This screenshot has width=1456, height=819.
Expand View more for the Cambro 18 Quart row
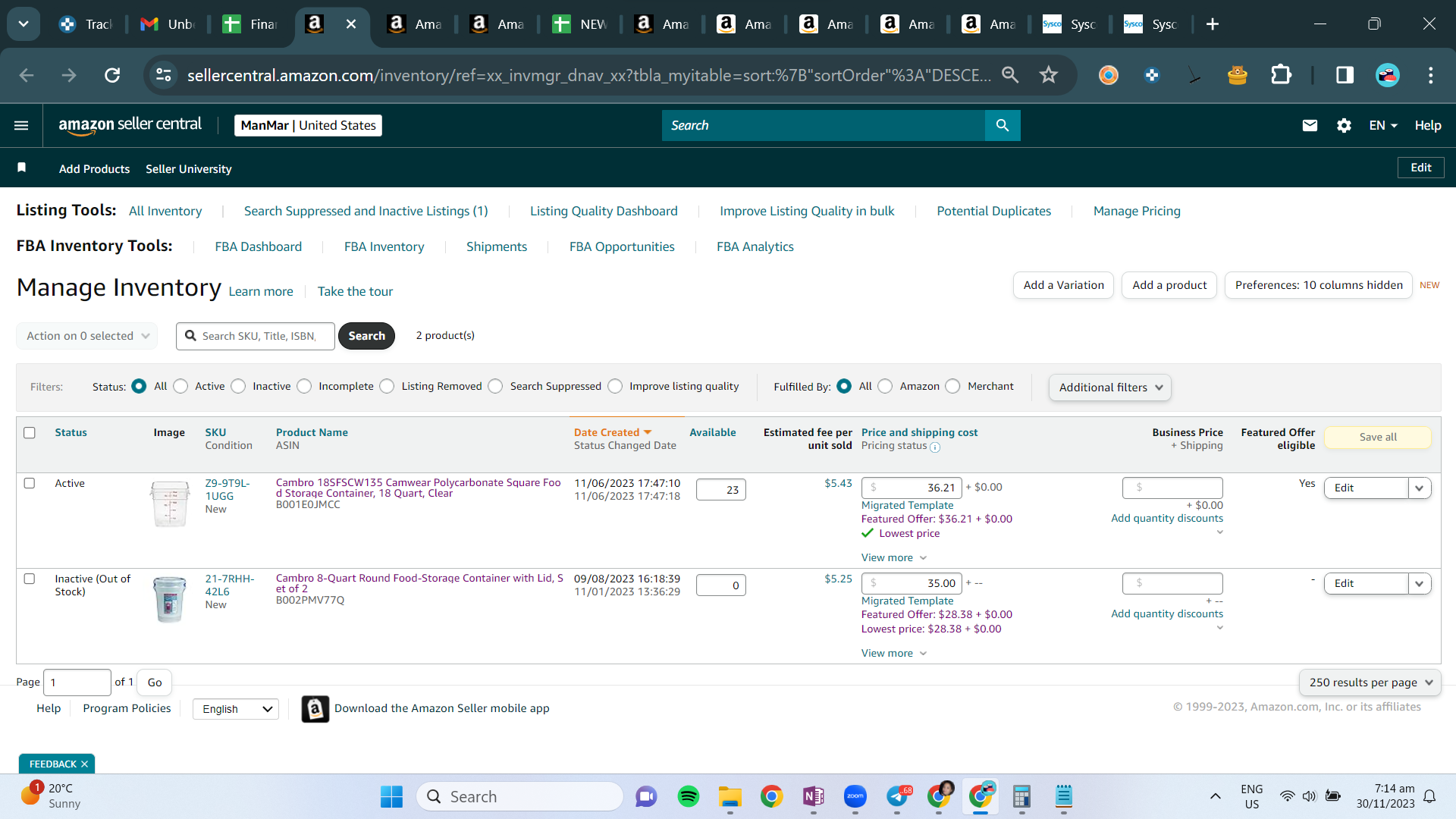(894, 558)
